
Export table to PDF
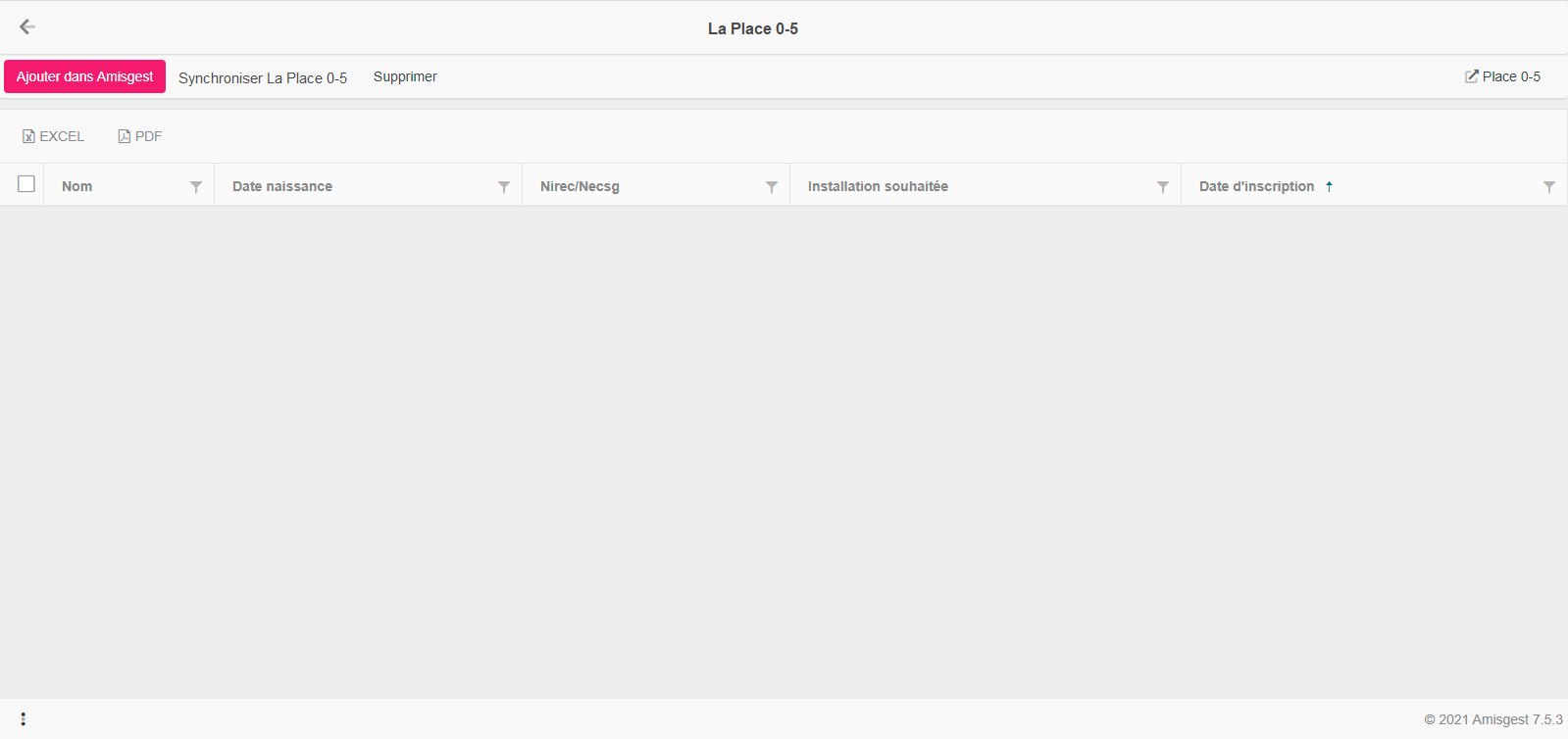click(139, 136)
